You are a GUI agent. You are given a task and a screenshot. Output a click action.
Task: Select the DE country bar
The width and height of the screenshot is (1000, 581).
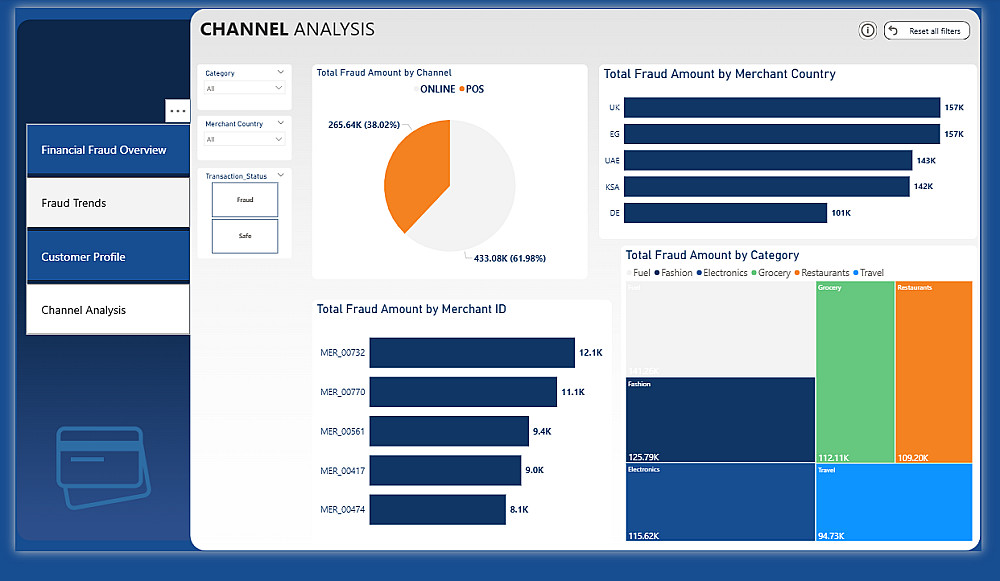pyautogui.click(x=725, y=213)
